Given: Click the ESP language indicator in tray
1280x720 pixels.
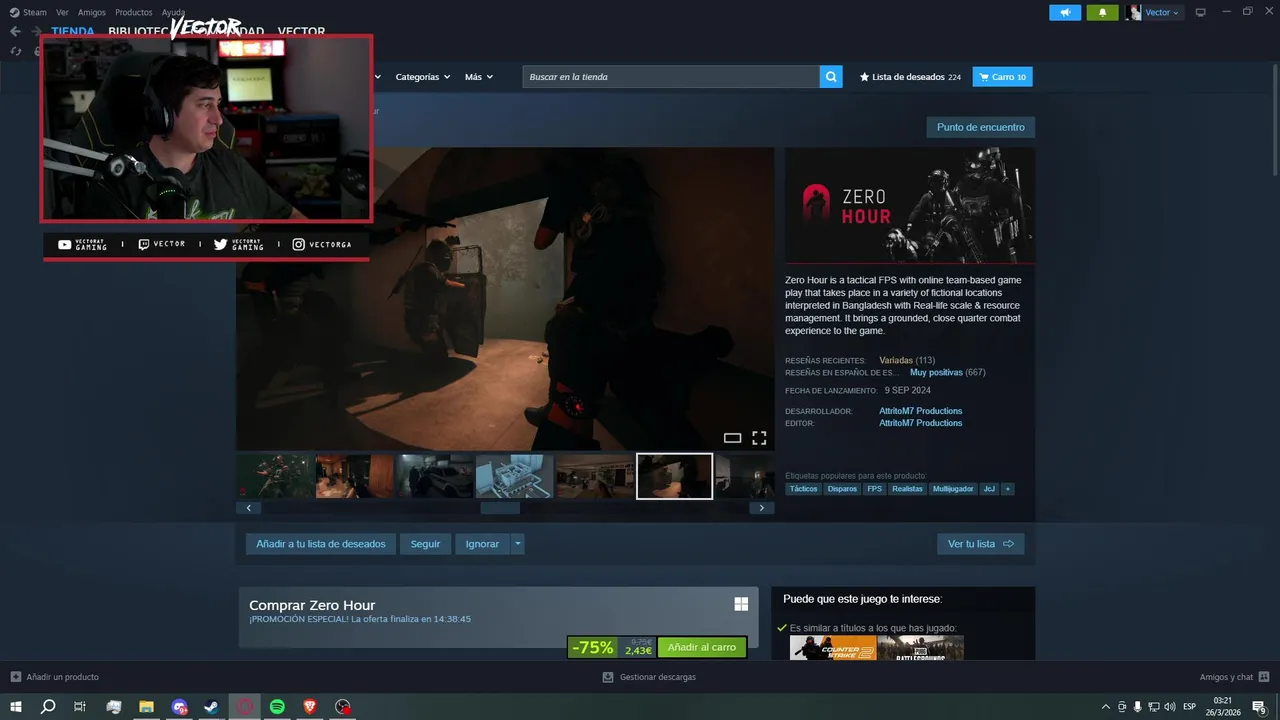Looking at the screenshot, I should click(x=1189, y=707).
